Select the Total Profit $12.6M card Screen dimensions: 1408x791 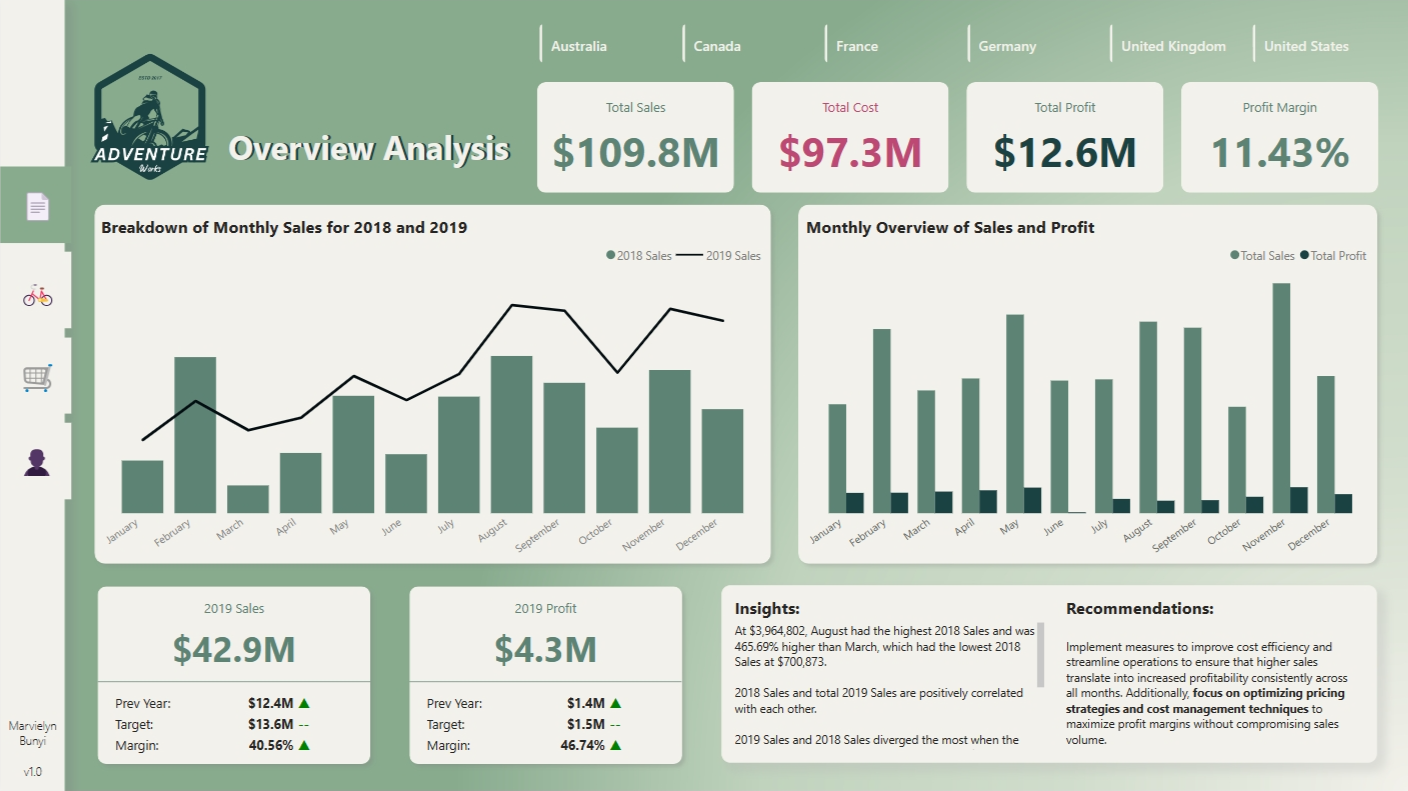(1065, 137)
